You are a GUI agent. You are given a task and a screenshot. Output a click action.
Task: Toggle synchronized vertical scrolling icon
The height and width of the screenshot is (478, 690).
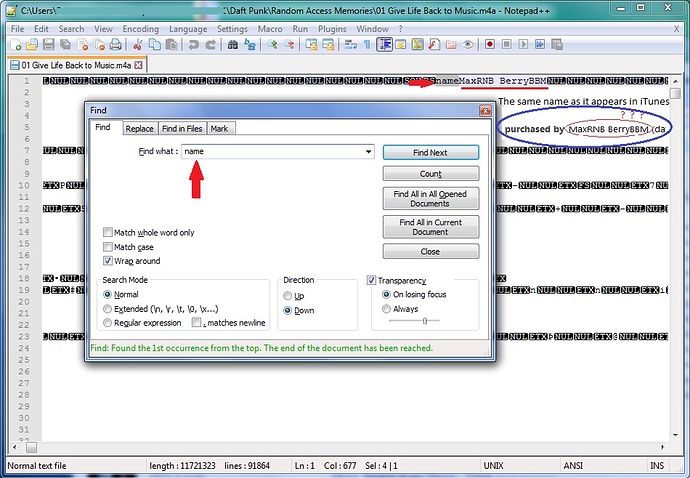[311, 44]
